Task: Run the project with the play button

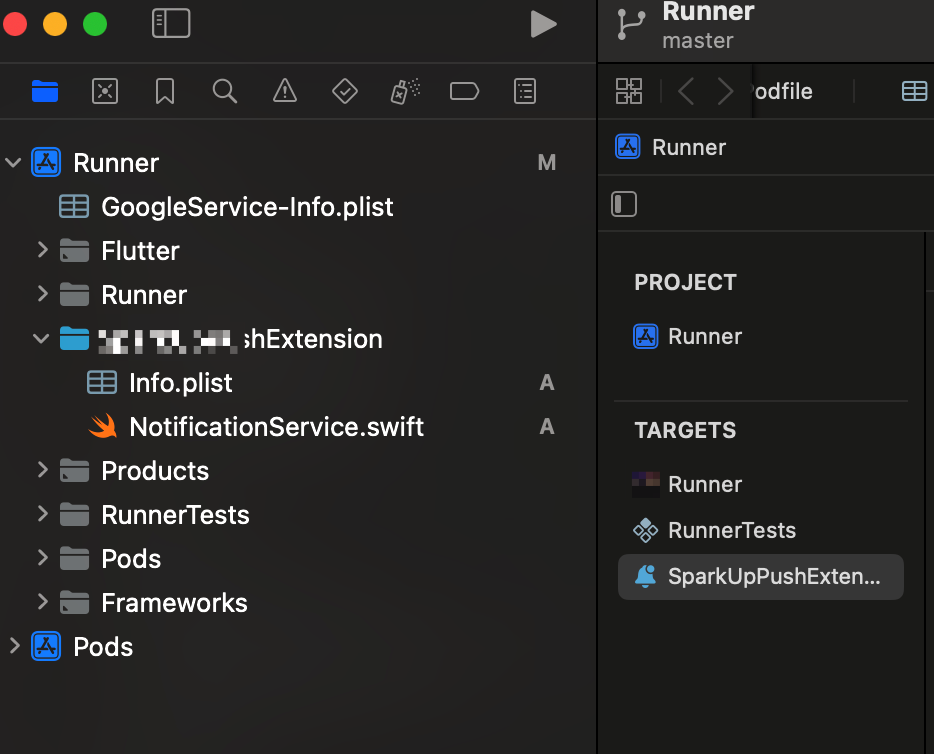Action: pyautogui.click(x=543, y=24)
